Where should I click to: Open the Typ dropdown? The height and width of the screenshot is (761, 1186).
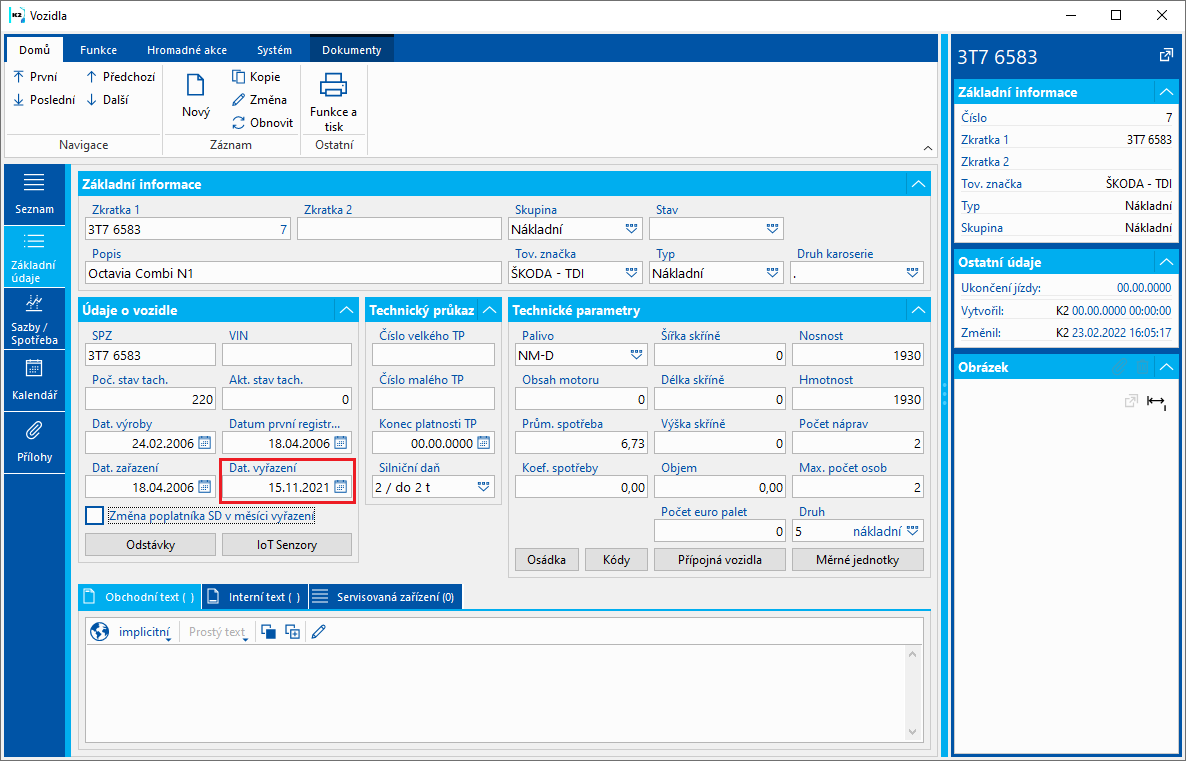tap(772, 273)
